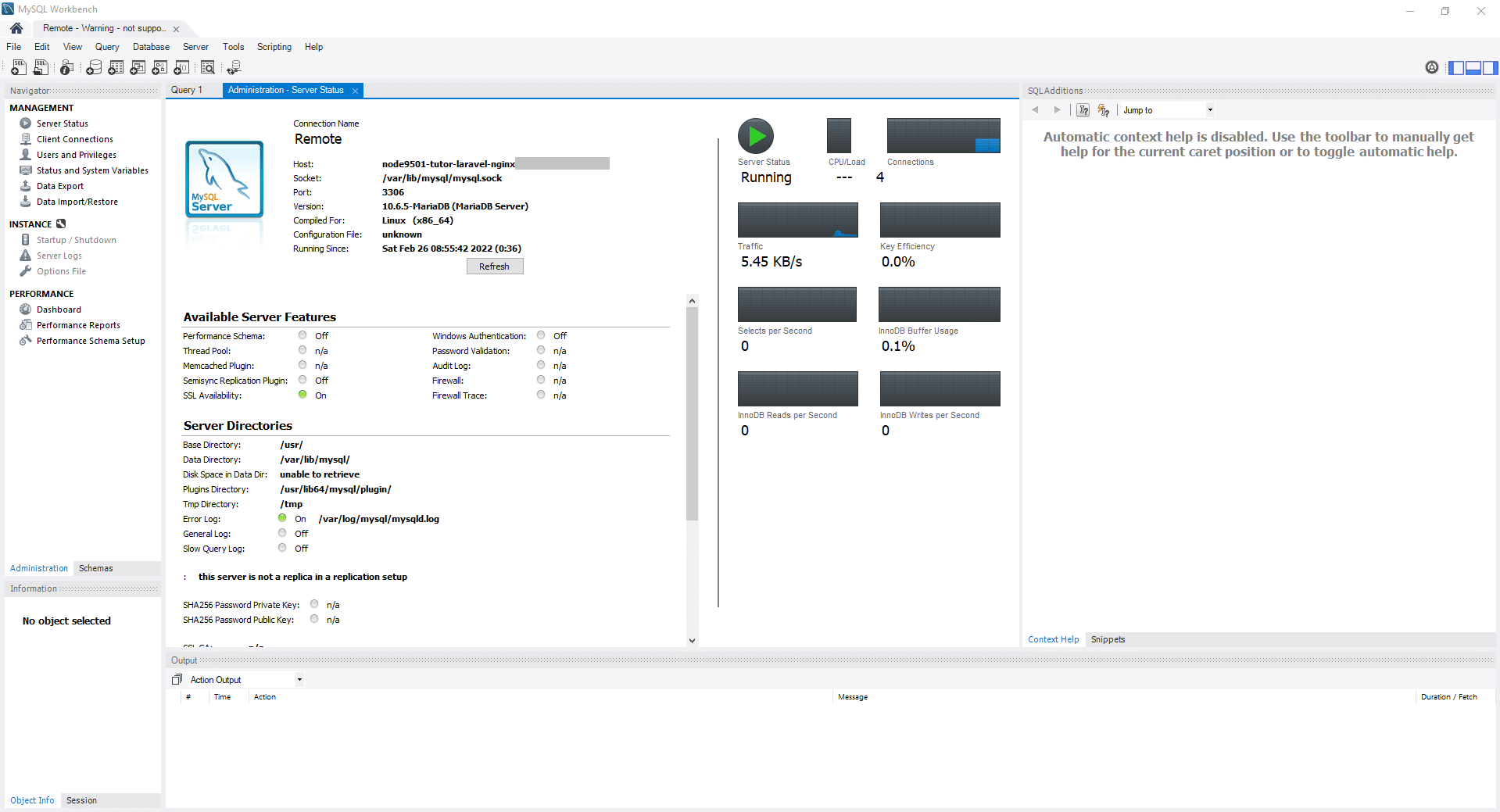Reconnect to DBMS icon
Image resolution: width=1500 pixels, height=812 pixels.
point(234,68)
